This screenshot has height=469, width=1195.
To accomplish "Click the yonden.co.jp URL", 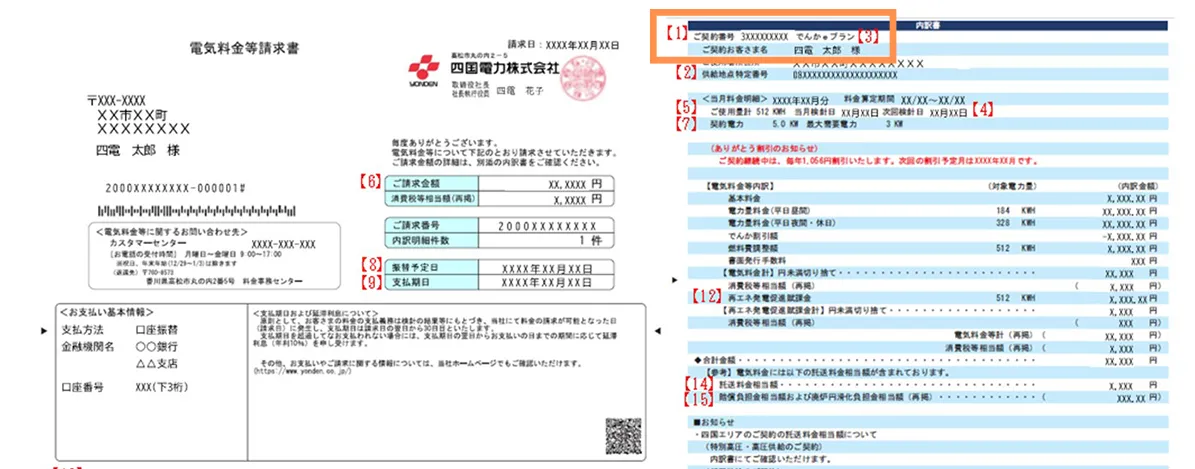I will [x=303, y=370].
